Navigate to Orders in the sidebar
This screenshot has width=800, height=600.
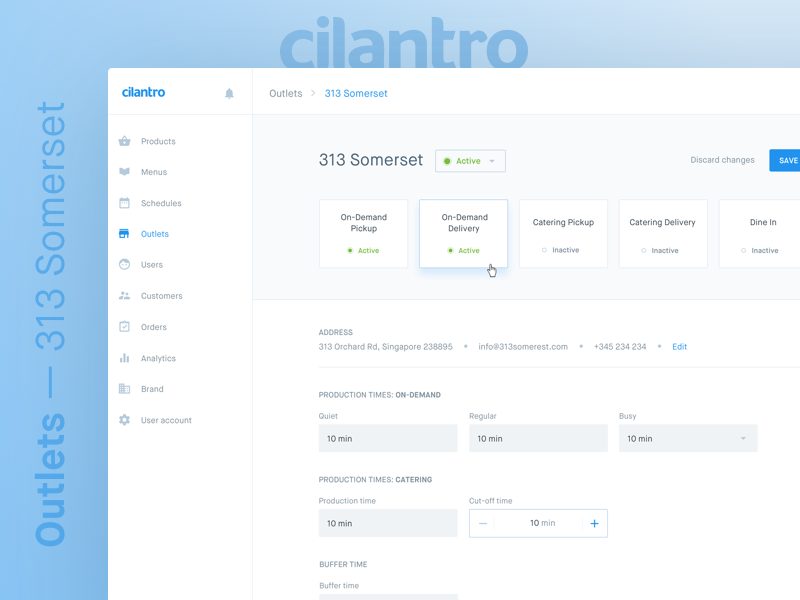tap(154, 327)
